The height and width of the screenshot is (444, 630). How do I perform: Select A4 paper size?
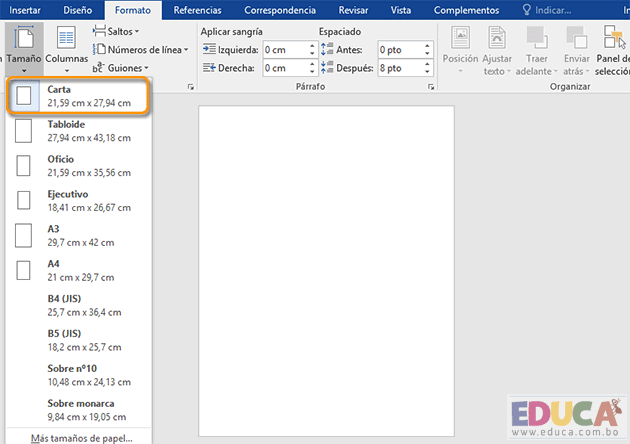78,270
